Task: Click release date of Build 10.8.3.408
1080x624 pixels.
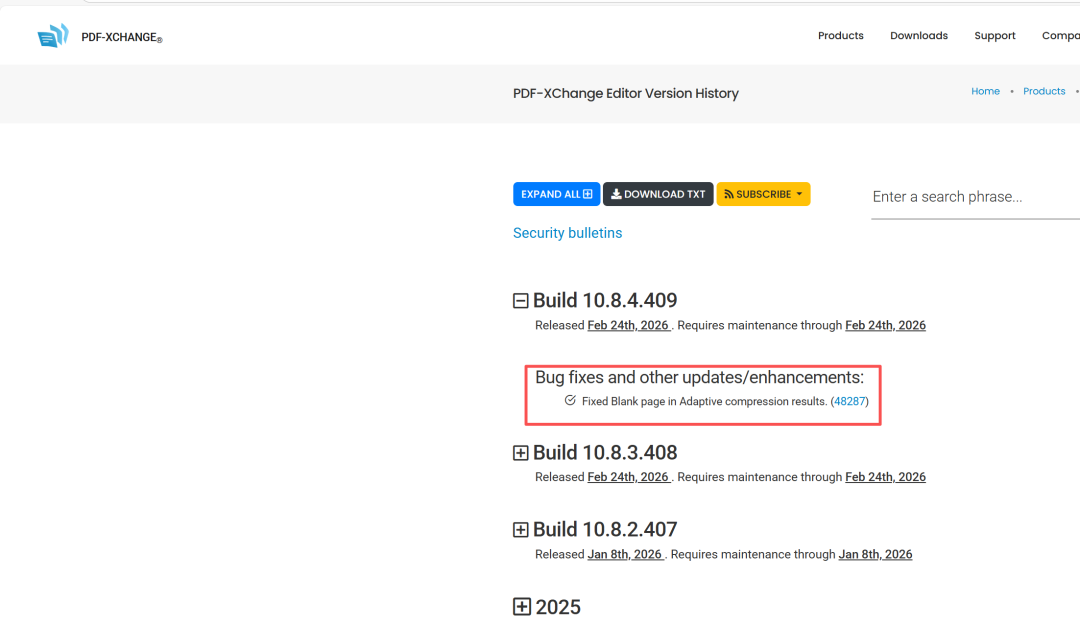Action: point(628,477)
